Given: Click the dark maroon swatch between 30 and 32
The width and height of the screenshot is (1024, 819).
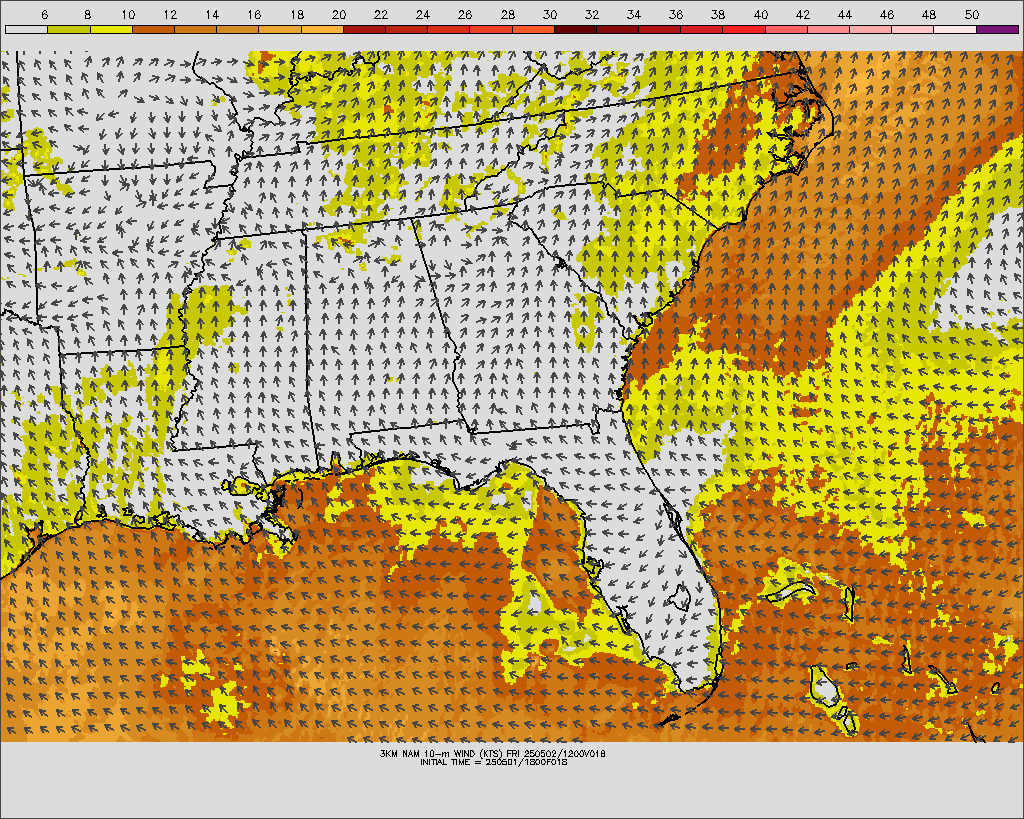Looking at the screenshot, I should click(575, 29).
